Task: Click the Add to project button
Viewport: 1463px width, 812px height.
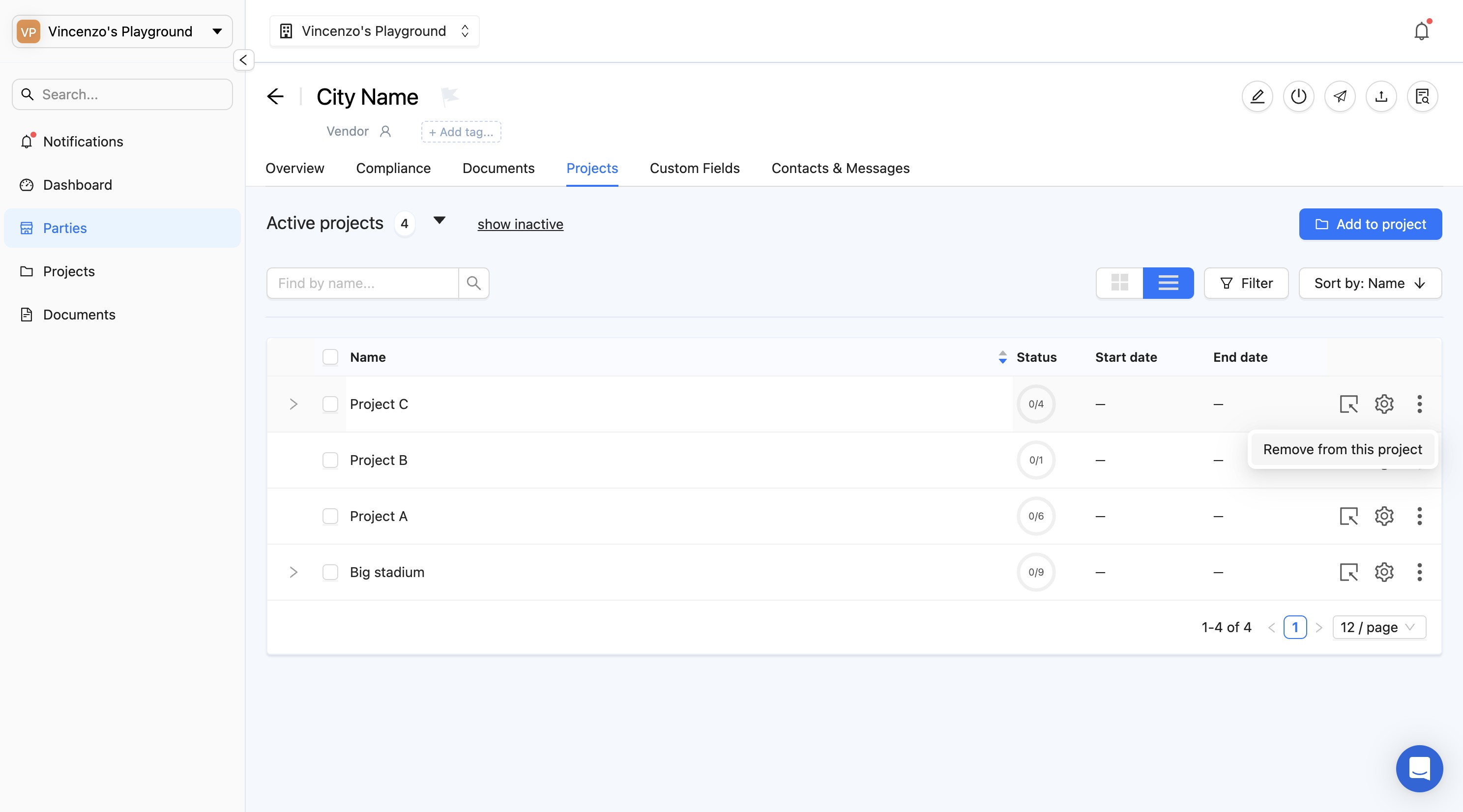Action: (1370, 224)
